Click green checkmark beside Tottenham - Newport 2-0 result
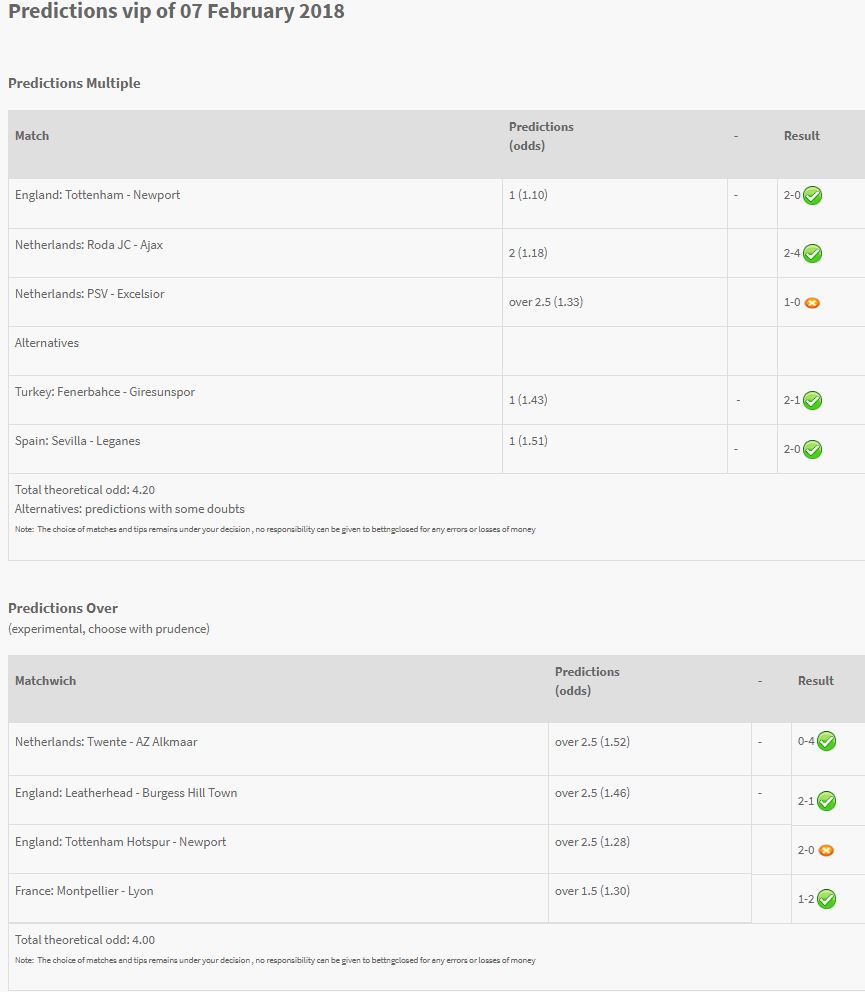This screenshot has height=992, width=865. tap(812, 195)
